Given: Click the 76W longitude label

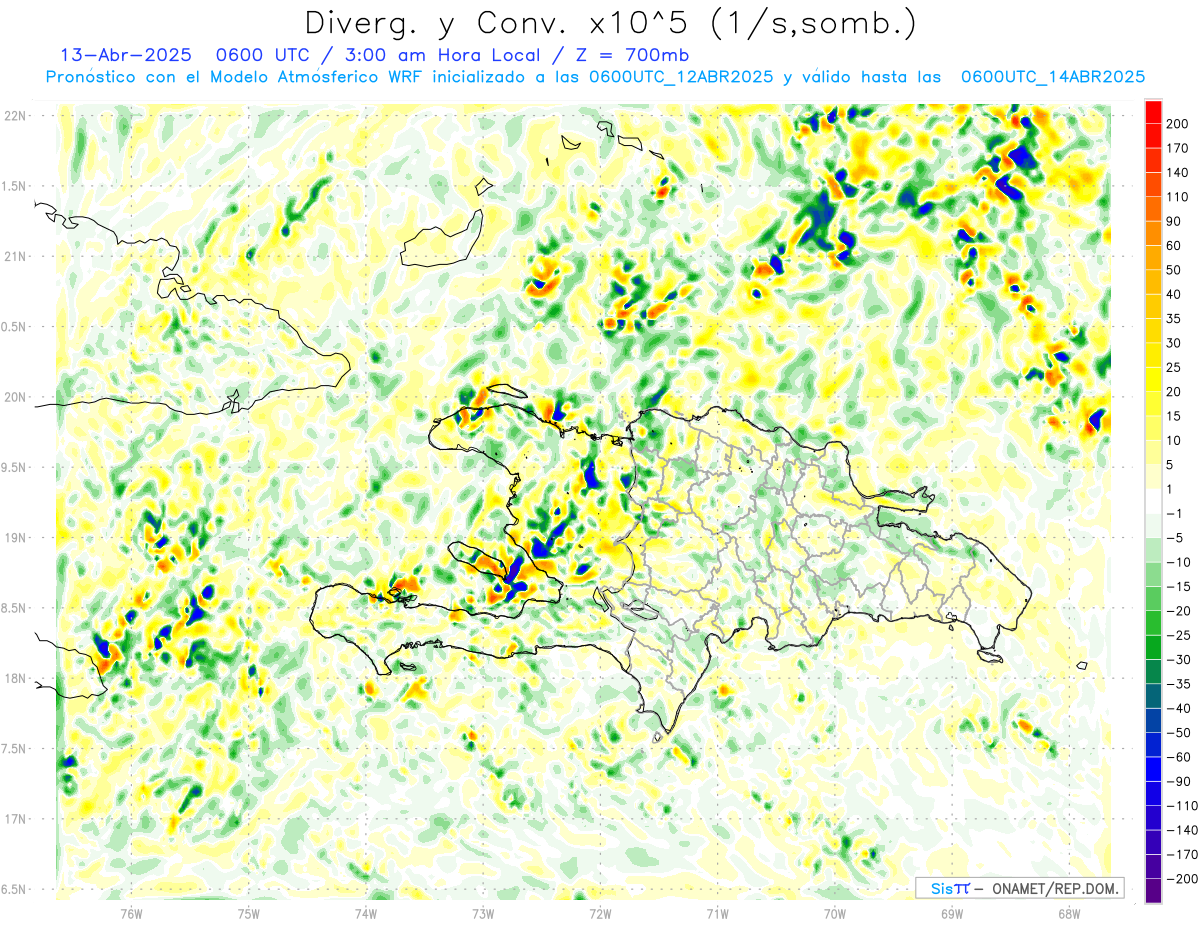Looking at the screenshot, I should 131,913.
